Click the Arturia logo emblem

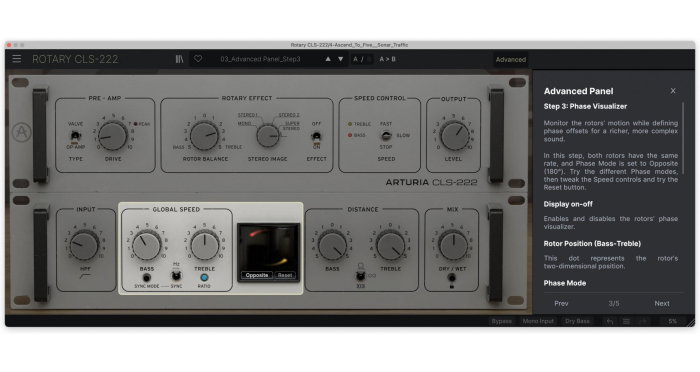(22, 132)
